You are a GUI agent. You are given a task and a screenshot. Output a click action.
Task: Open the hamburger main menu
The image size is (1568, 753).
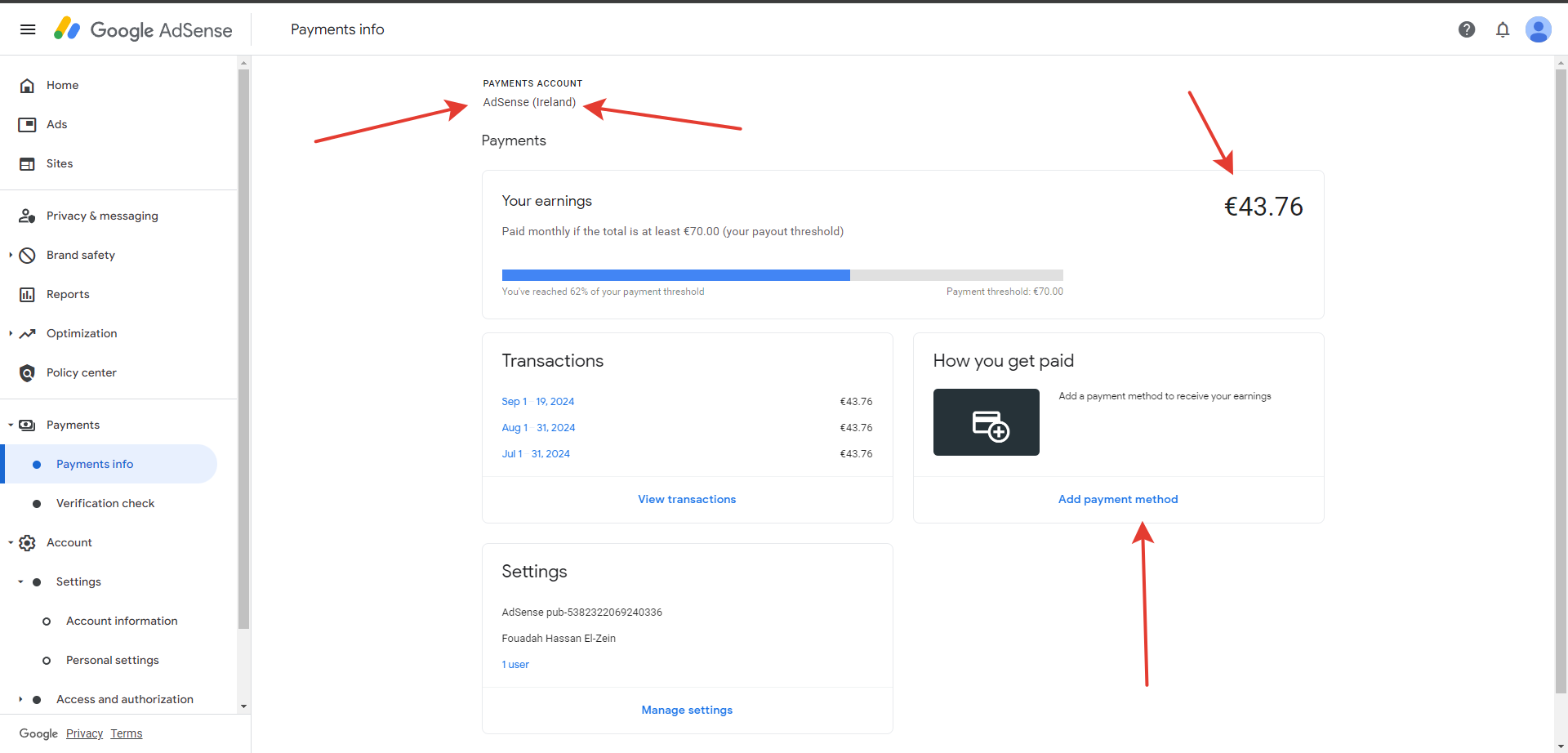tap(28, 29)
